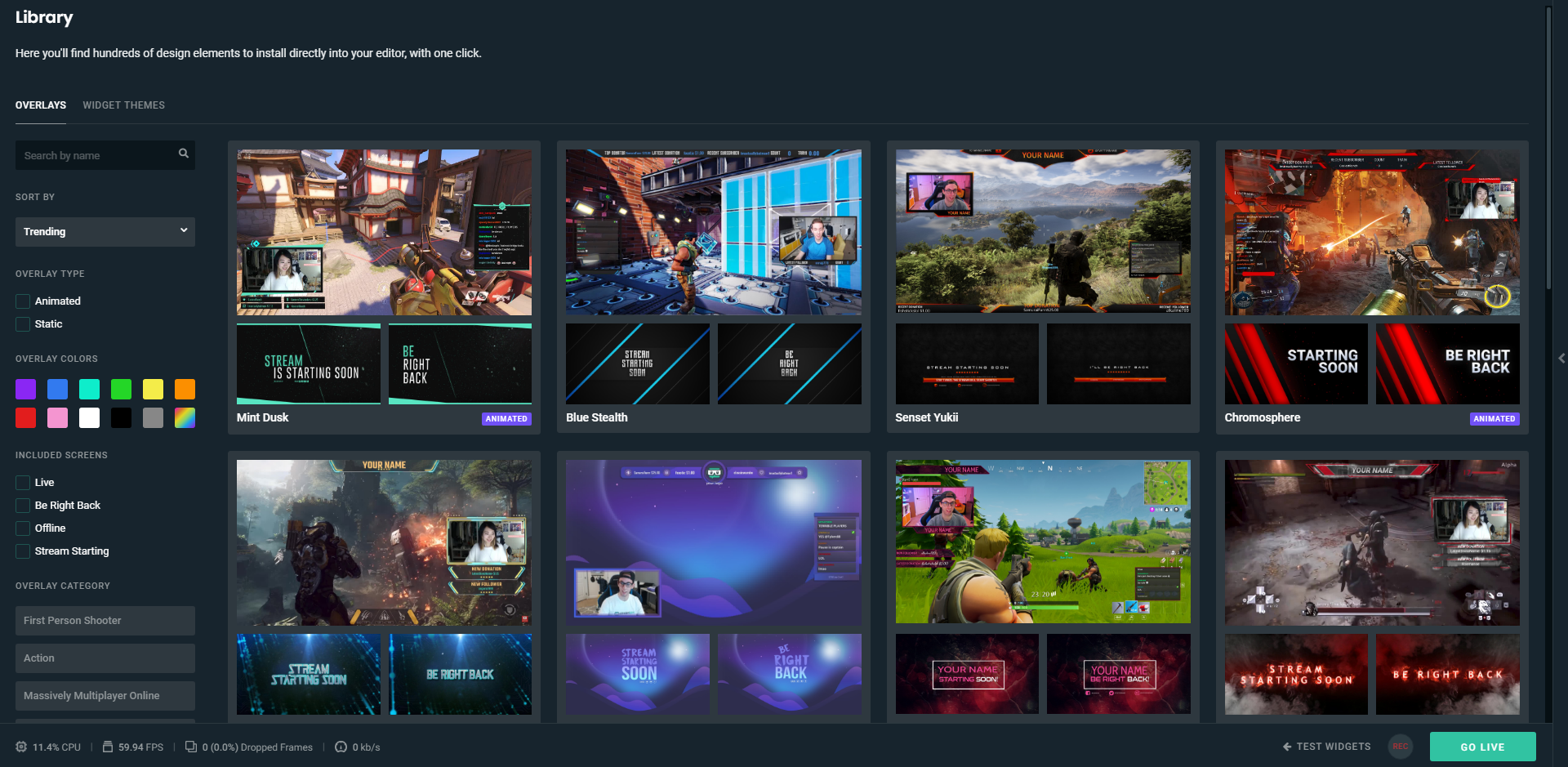Viewport: 1568px width, 767px height.
Task: Enable the Animated overlay type checkbox
Action: [x=23, y=301]
